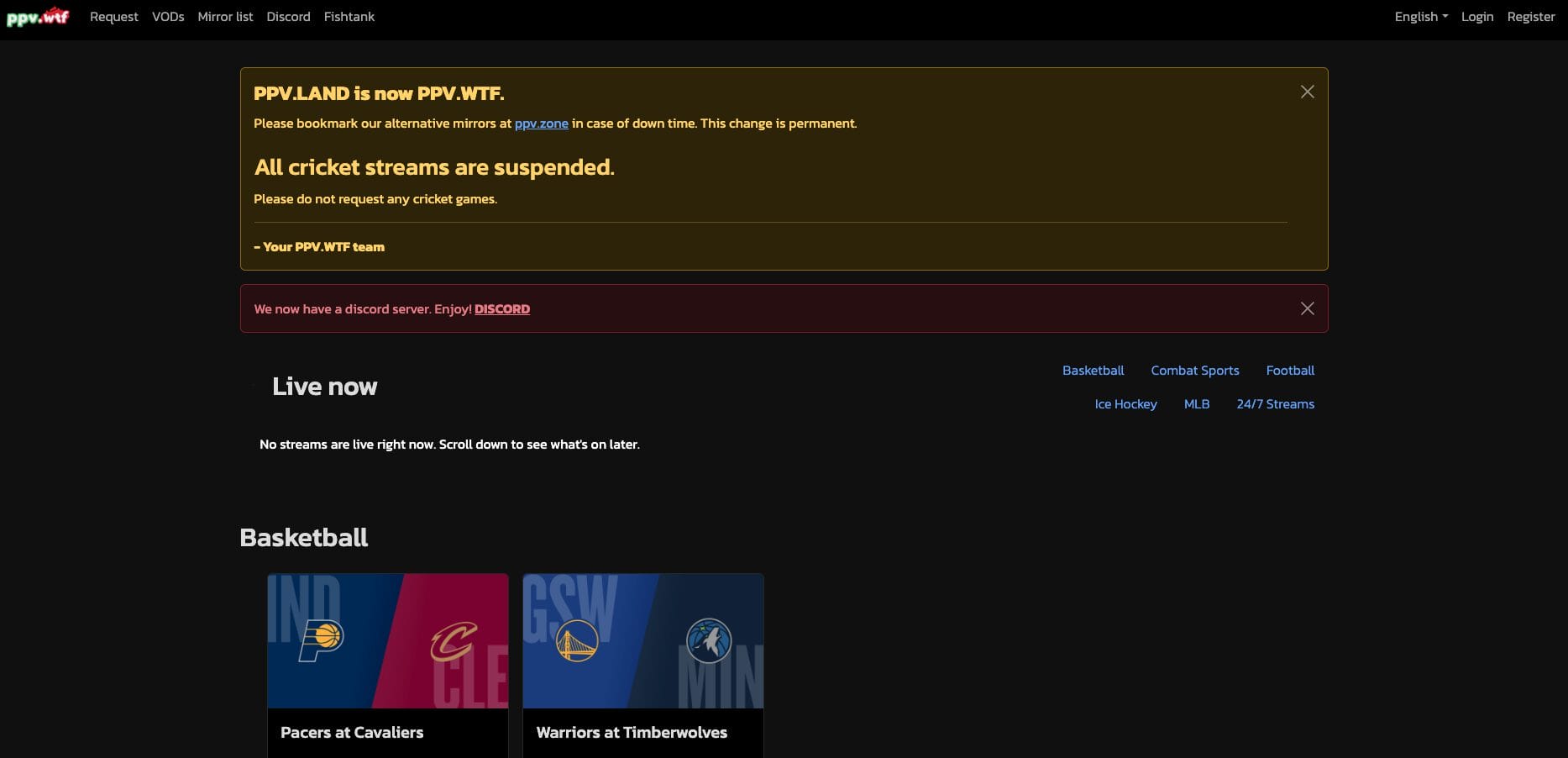The image size is (1568, 758).
Task: Click the Login link
Action: click(1477, 16)
